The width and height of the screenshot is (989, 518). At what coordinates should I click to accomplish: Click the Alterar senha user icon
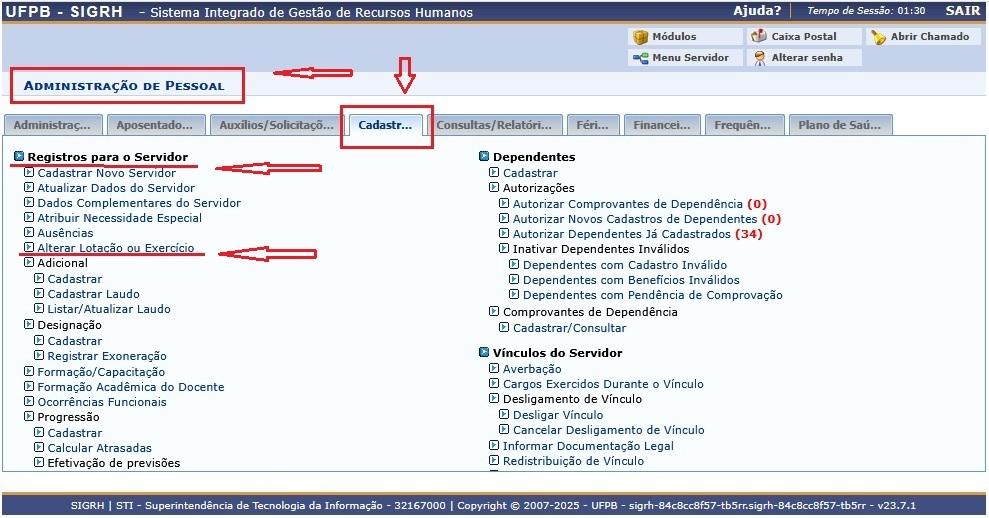click(759, 58)
